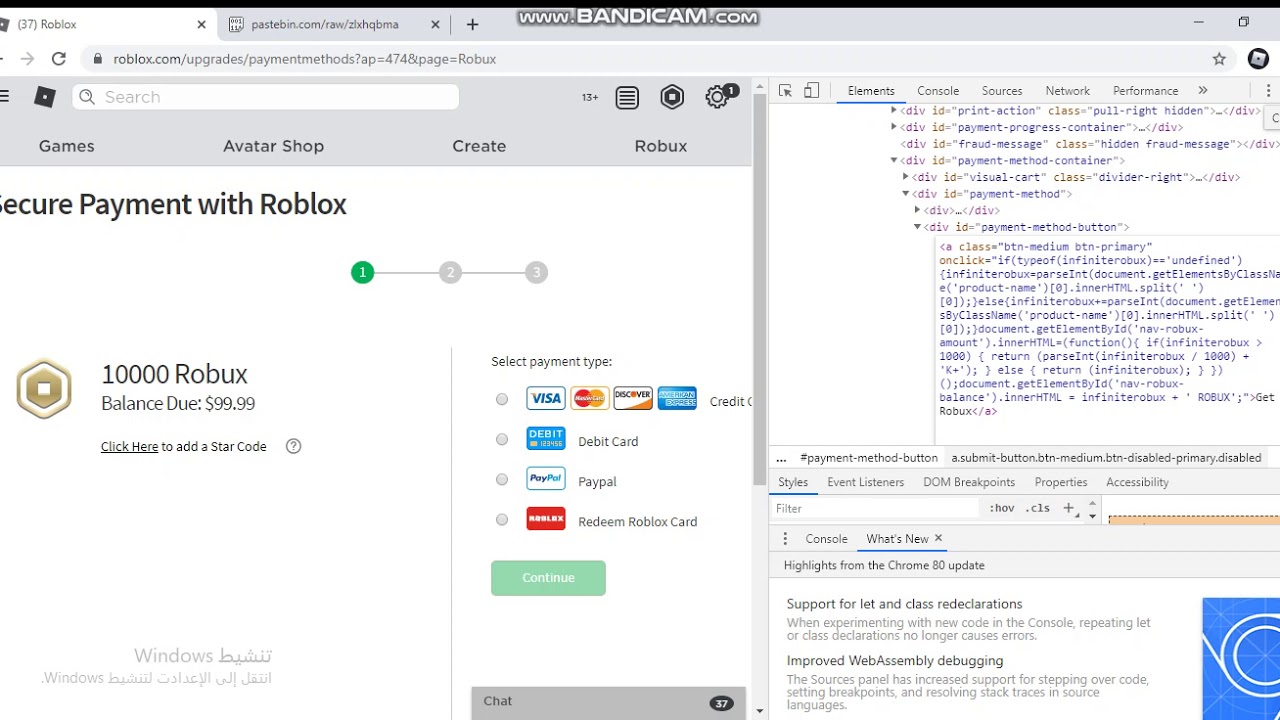The image size is (1280, 720).
Task: Click the Roblox logo home icon
Action: (x=45, y=96)
